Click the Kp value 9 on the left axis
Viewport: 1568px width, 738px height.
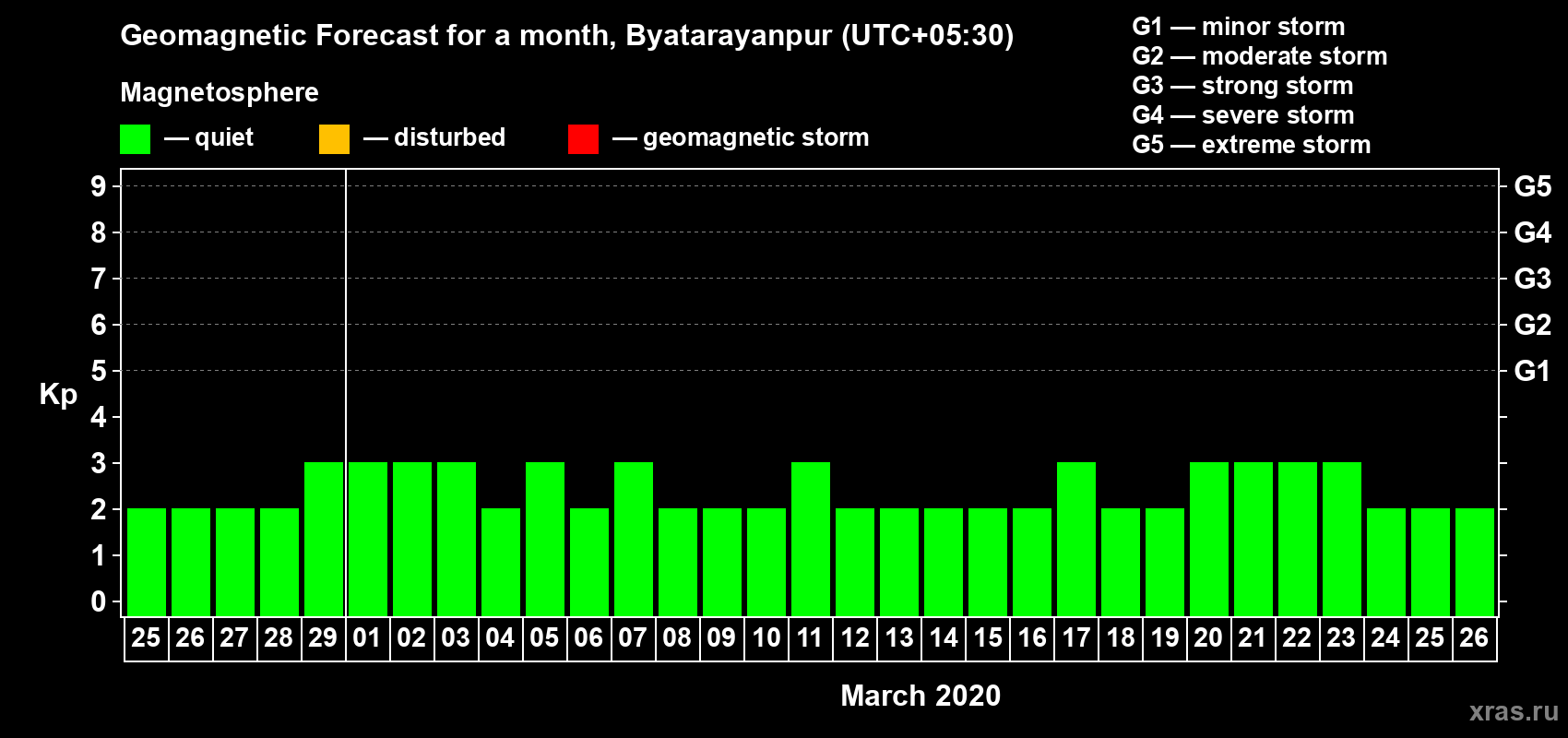99,186
